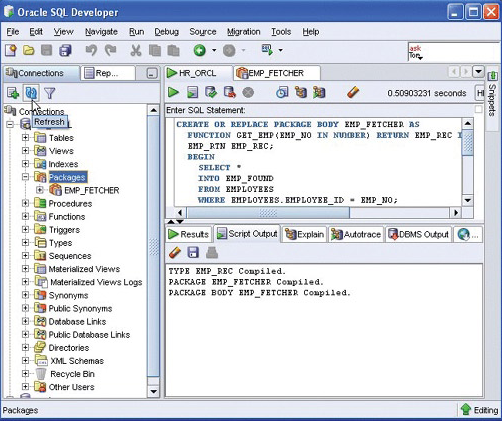This screenshot has height=421, width=502.
Task: Click the Redo arrow icon
Action: [111, 50]
